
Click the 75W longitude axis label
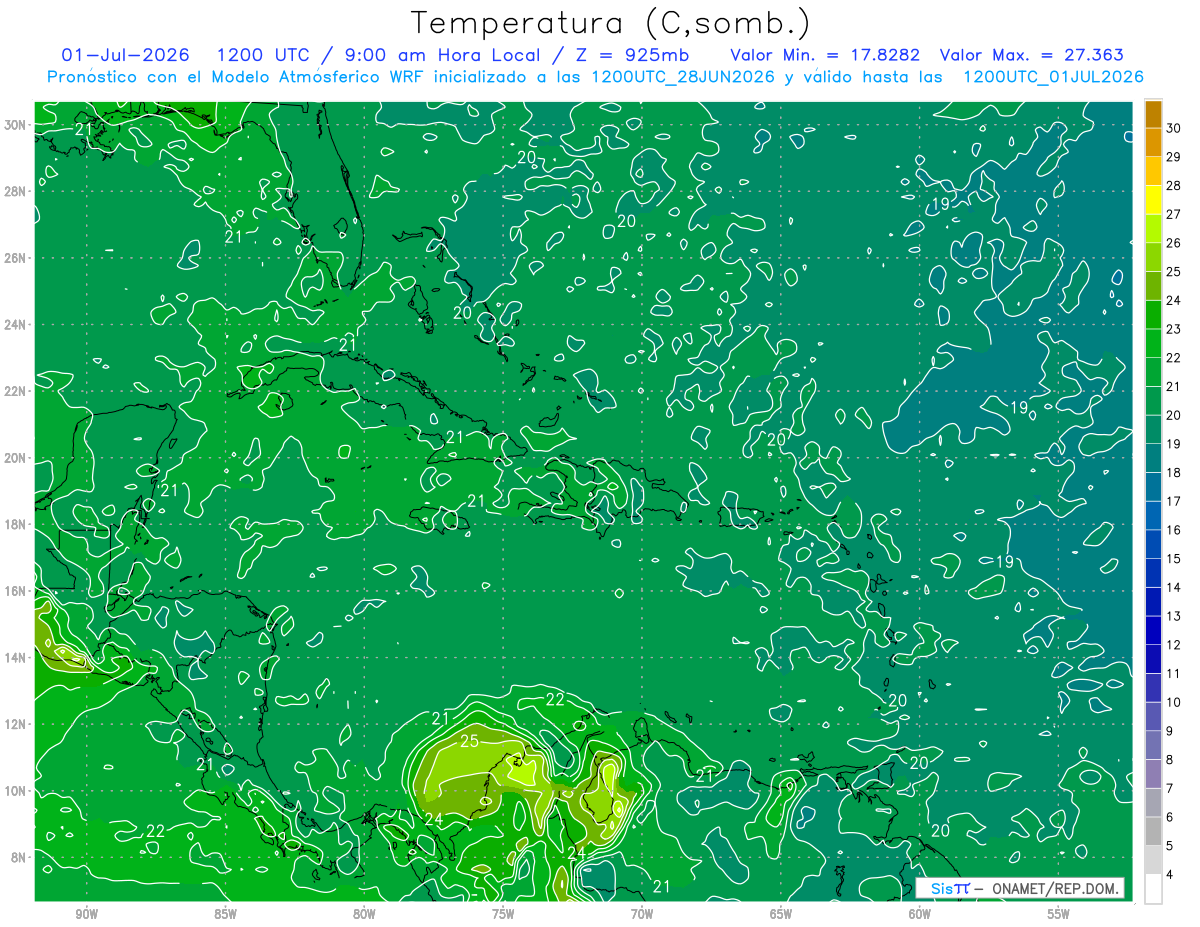tap(503, 914)
